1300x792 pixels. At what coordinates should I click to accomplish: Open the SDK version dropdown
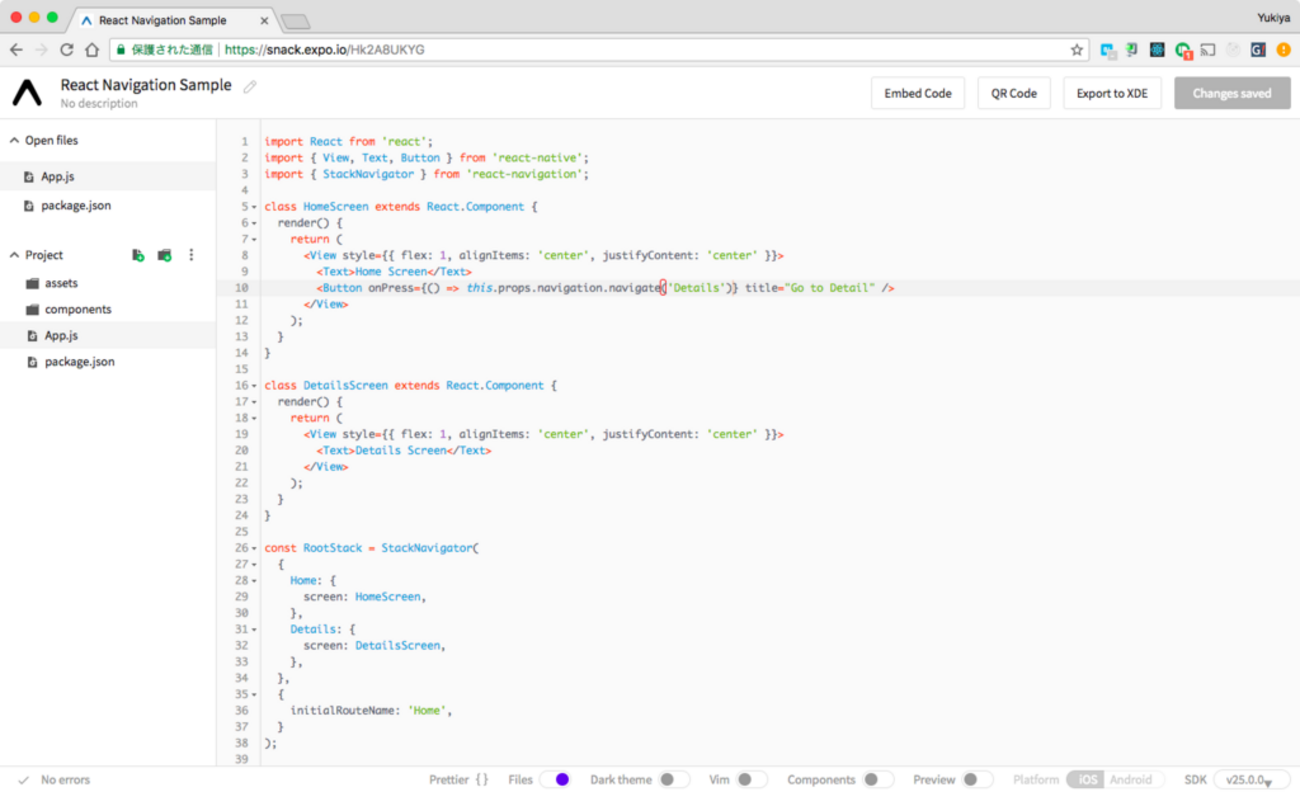(x=1250, y=780)
